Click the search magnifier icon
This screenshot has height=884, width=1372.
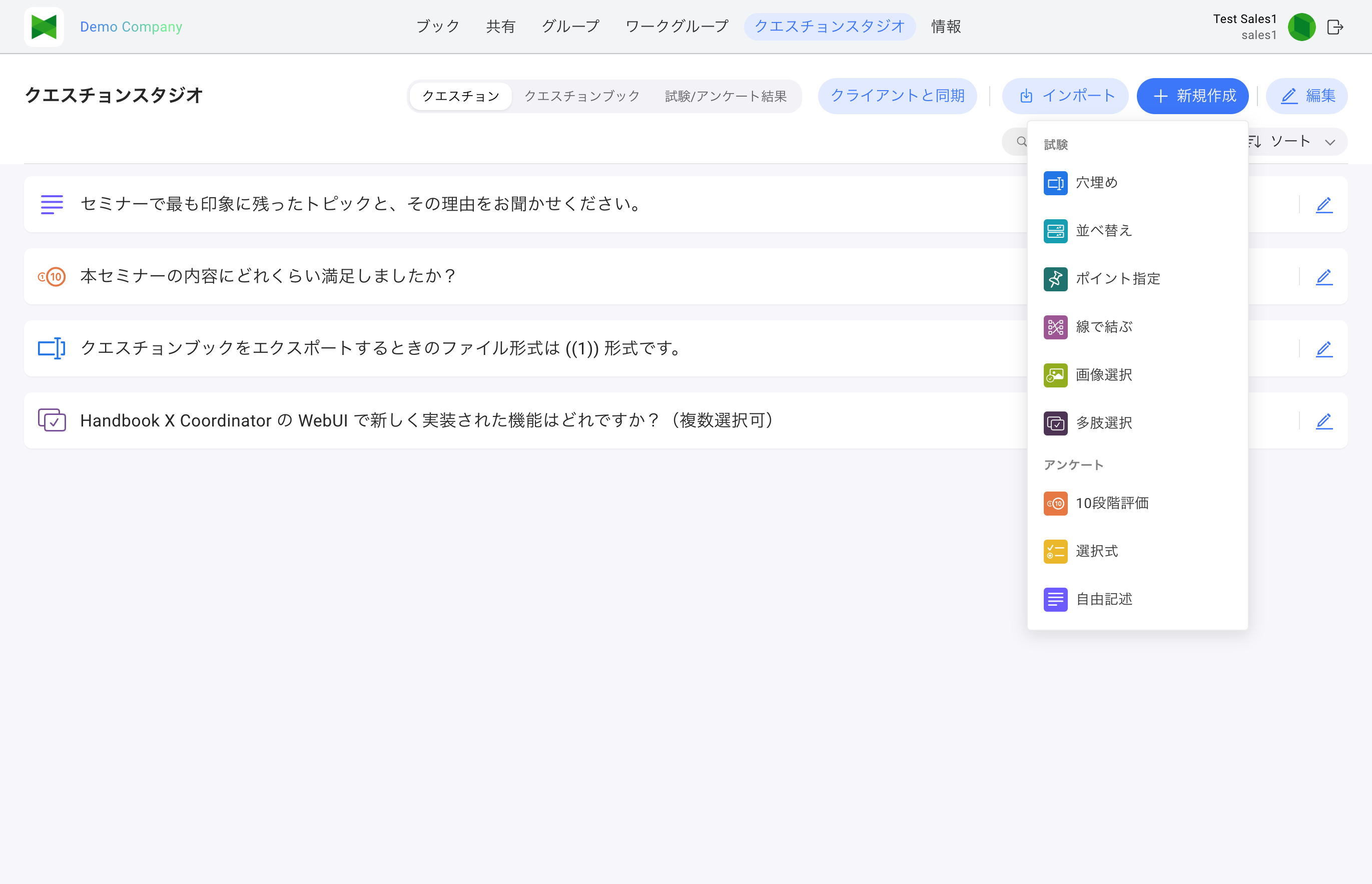pos(1021,142)
